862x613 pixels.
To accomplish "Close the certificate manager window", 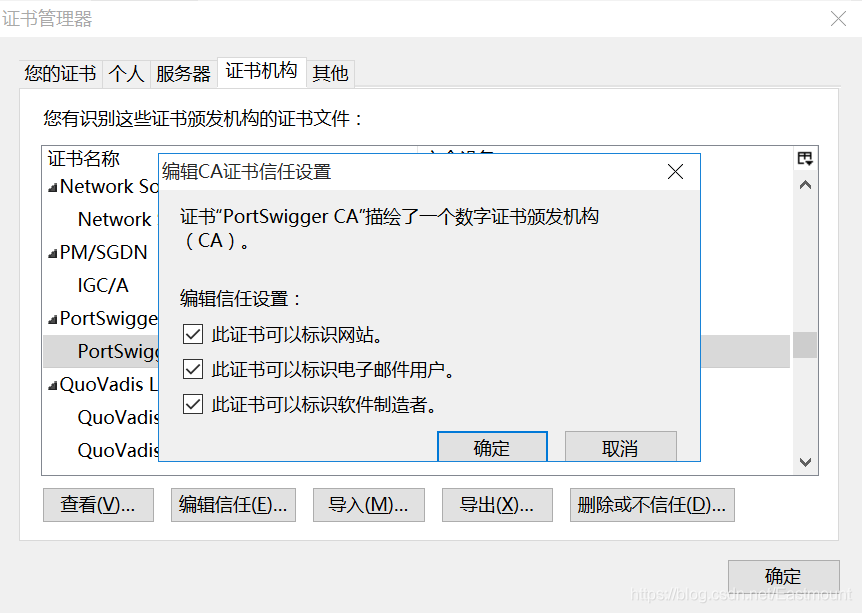I will (838, 19).
